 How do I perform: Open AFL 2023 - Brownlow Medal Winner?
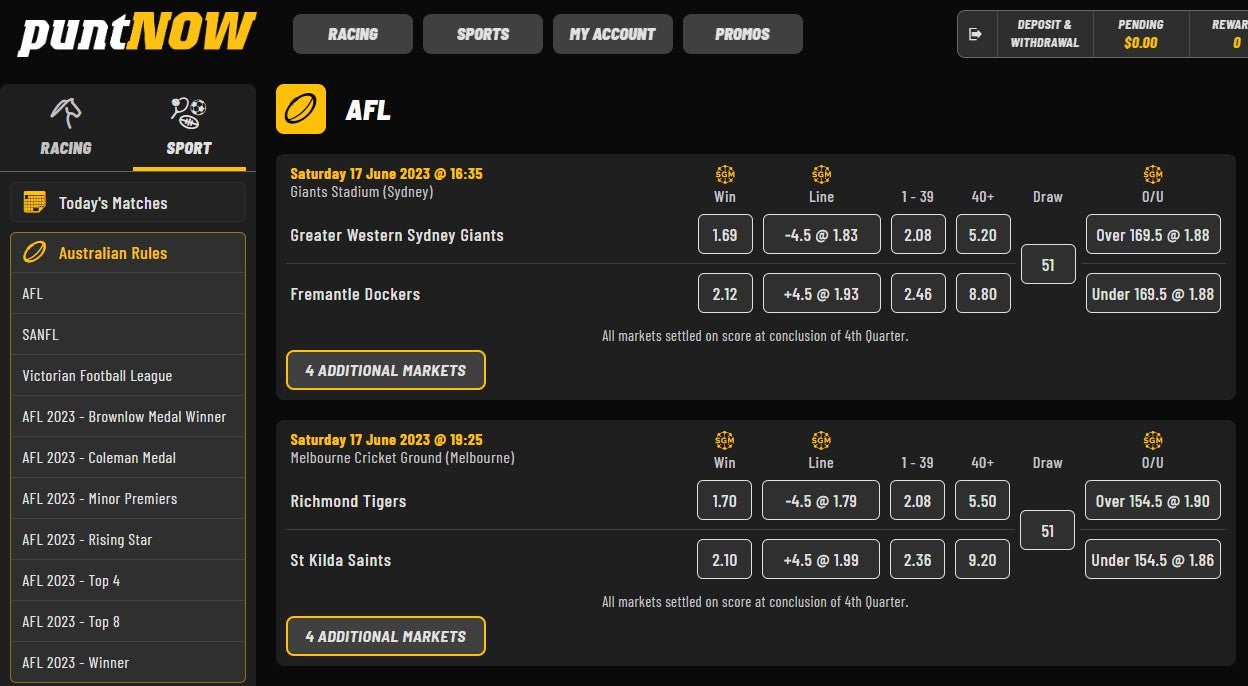[x=128, y=417]
